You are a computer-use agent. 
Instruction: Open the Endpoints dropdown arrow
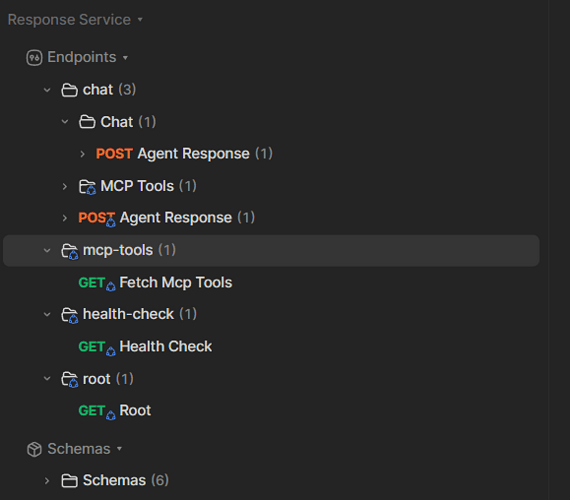[125, 58]
